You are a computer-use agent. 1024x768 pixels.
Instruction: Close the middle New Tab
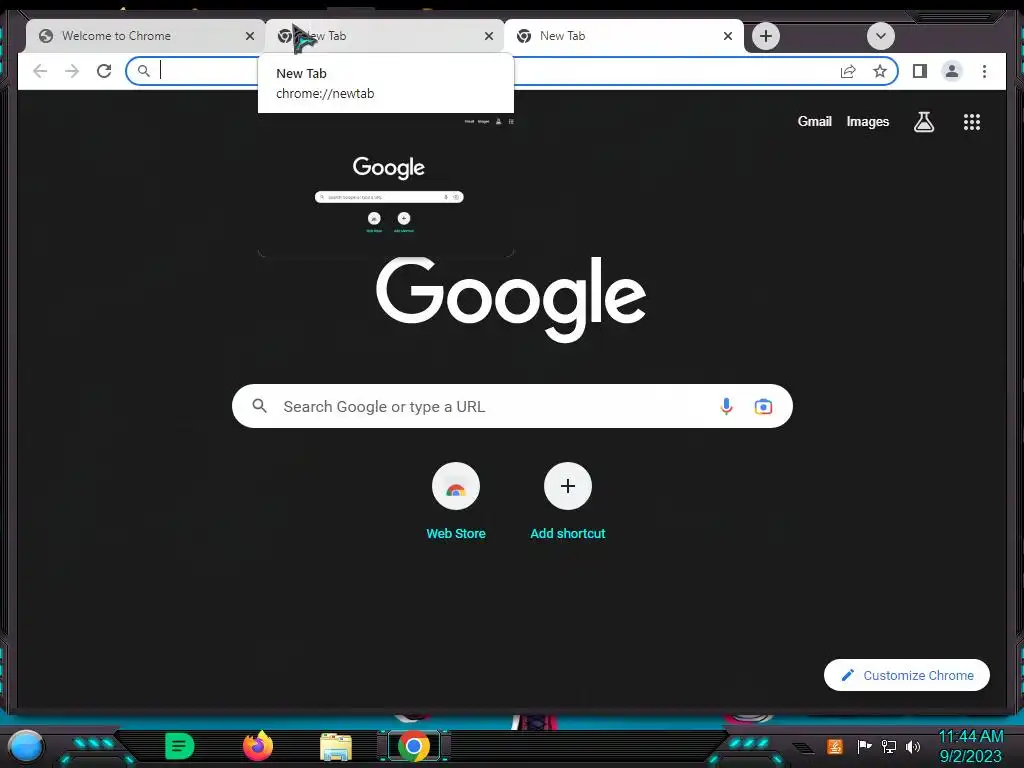pos(488,36)
